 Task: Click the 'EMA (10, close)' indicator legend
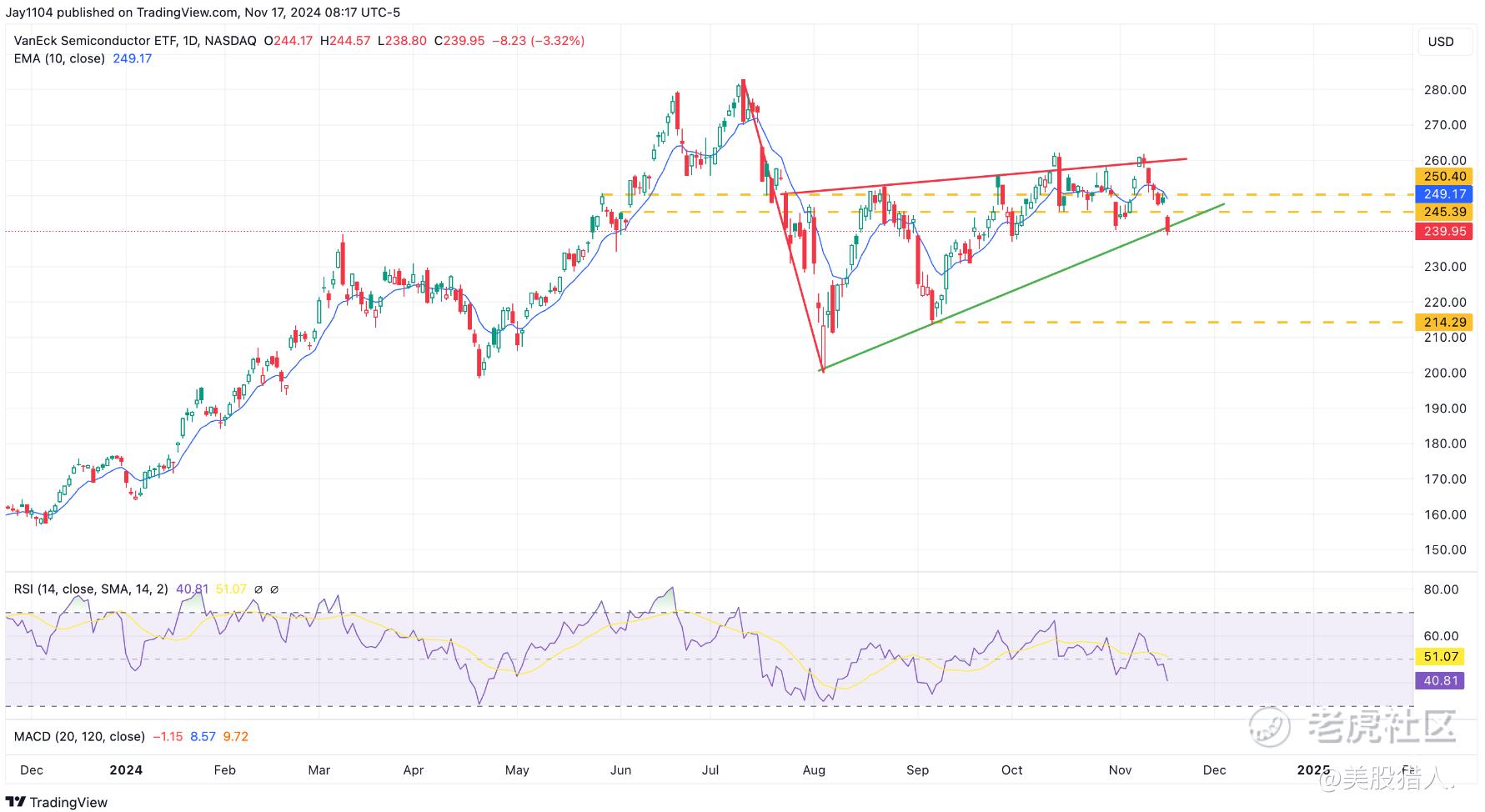(59, 58)
